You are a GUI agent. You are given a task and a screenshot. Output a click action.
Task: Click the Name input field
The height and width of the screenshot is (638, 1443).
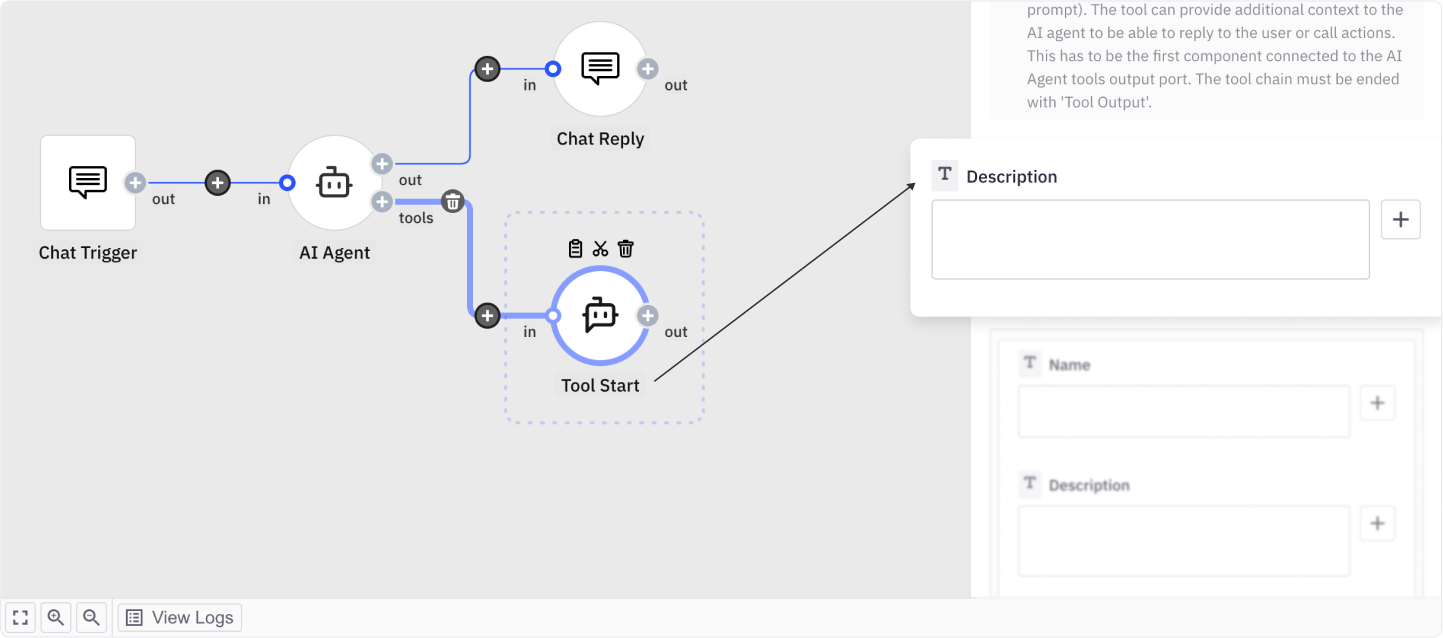[1183, 412]
